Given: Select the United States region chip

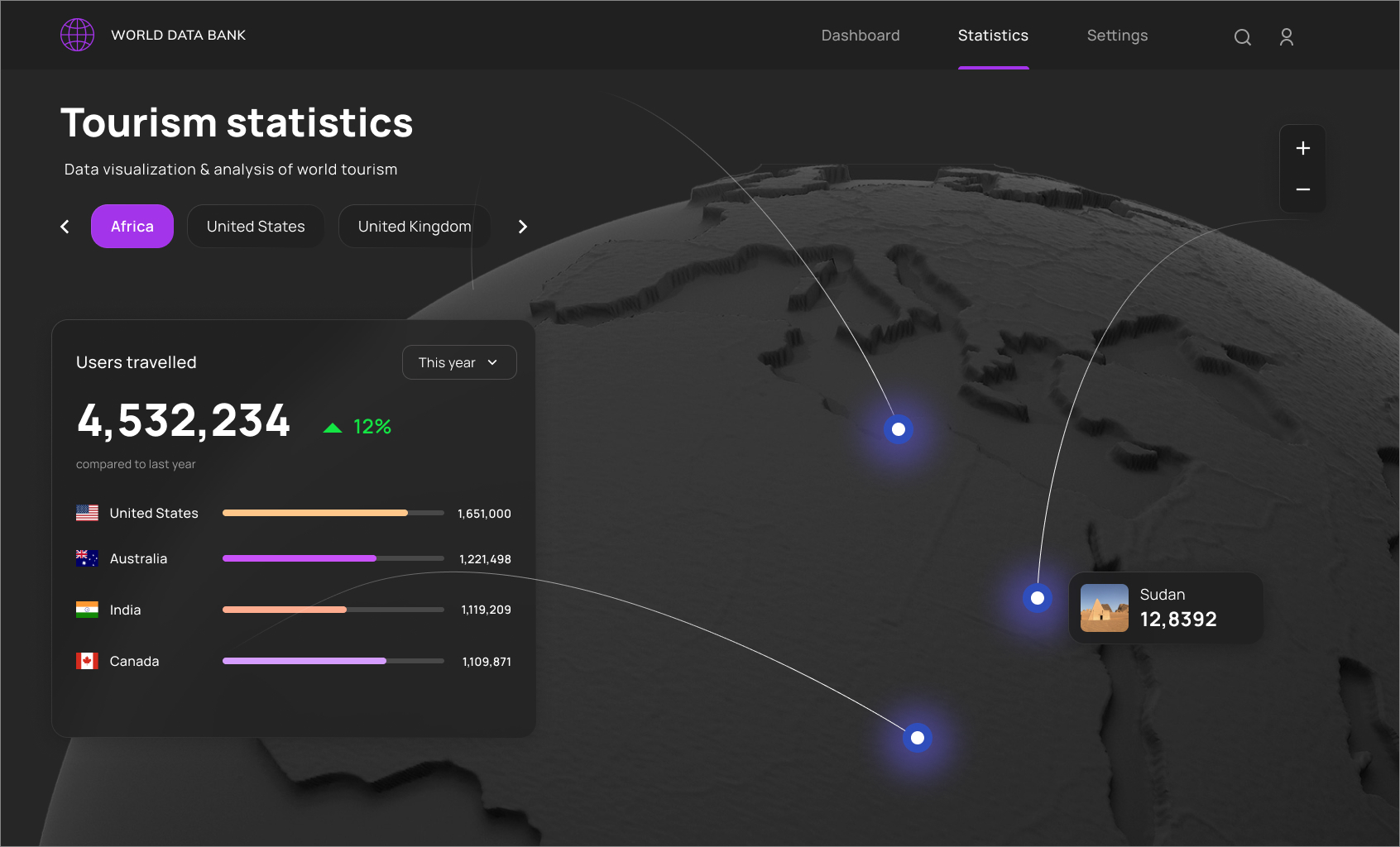Looking at the screenshot, I should click(256, 227).
